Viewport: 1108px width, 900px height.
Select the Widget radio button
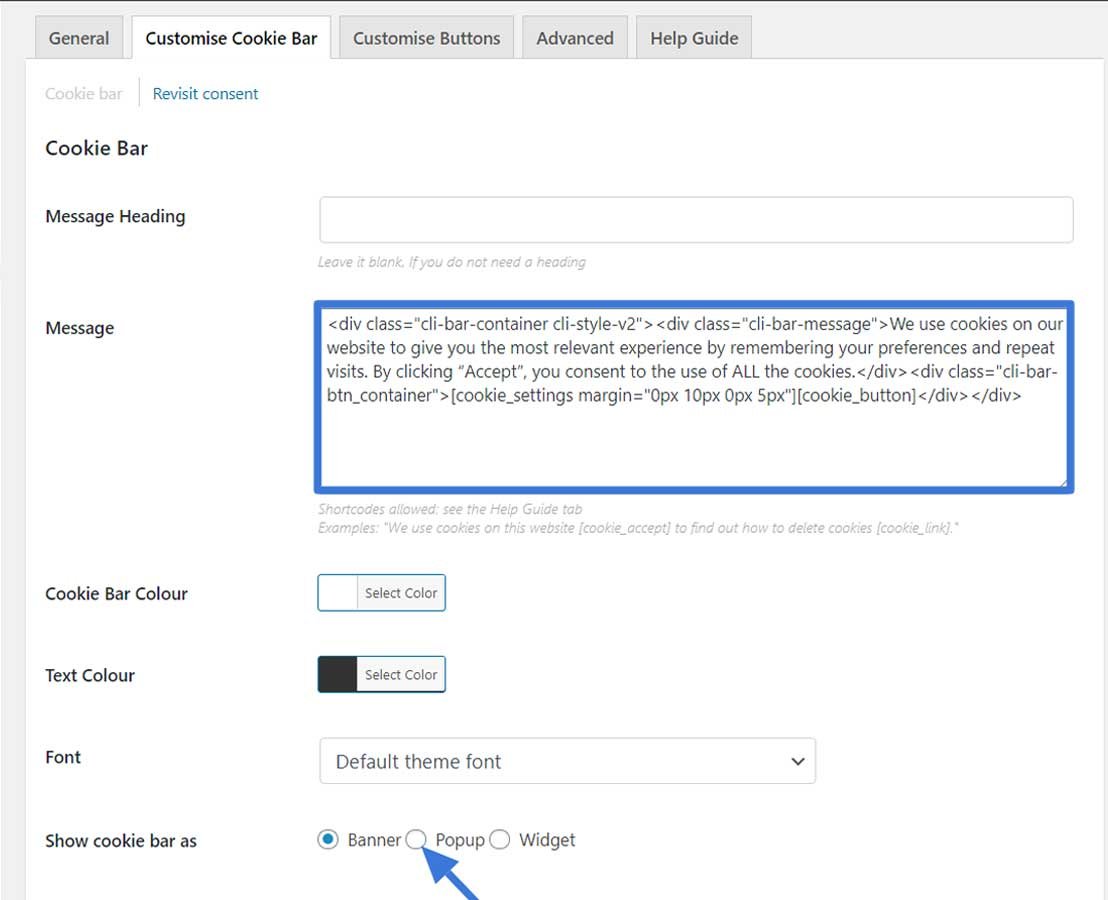point(499,840)
